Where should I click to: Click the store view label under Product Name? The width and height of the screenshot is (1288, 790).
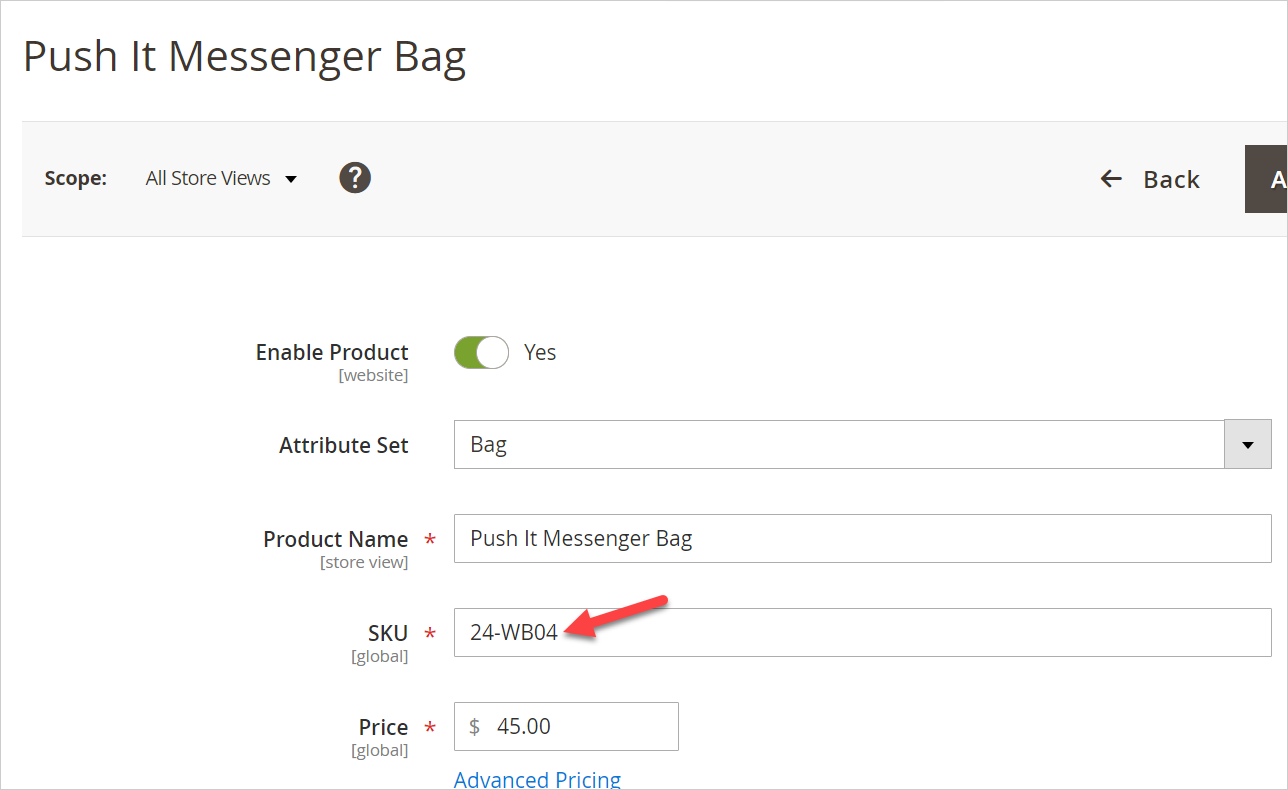click(x=366, y=562)
